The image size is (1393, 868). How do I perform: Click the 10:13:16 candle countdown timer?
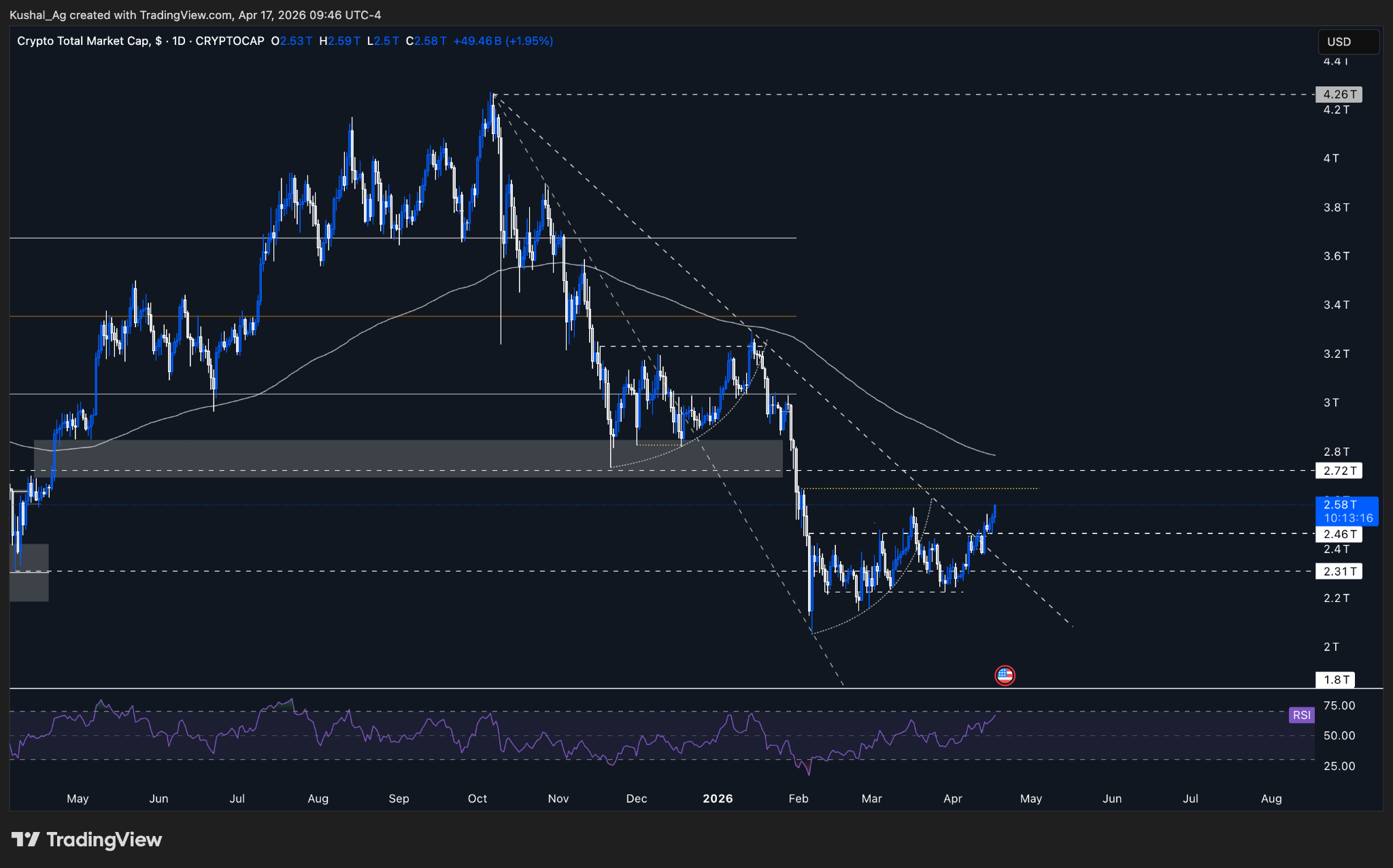coord(1347,517)
